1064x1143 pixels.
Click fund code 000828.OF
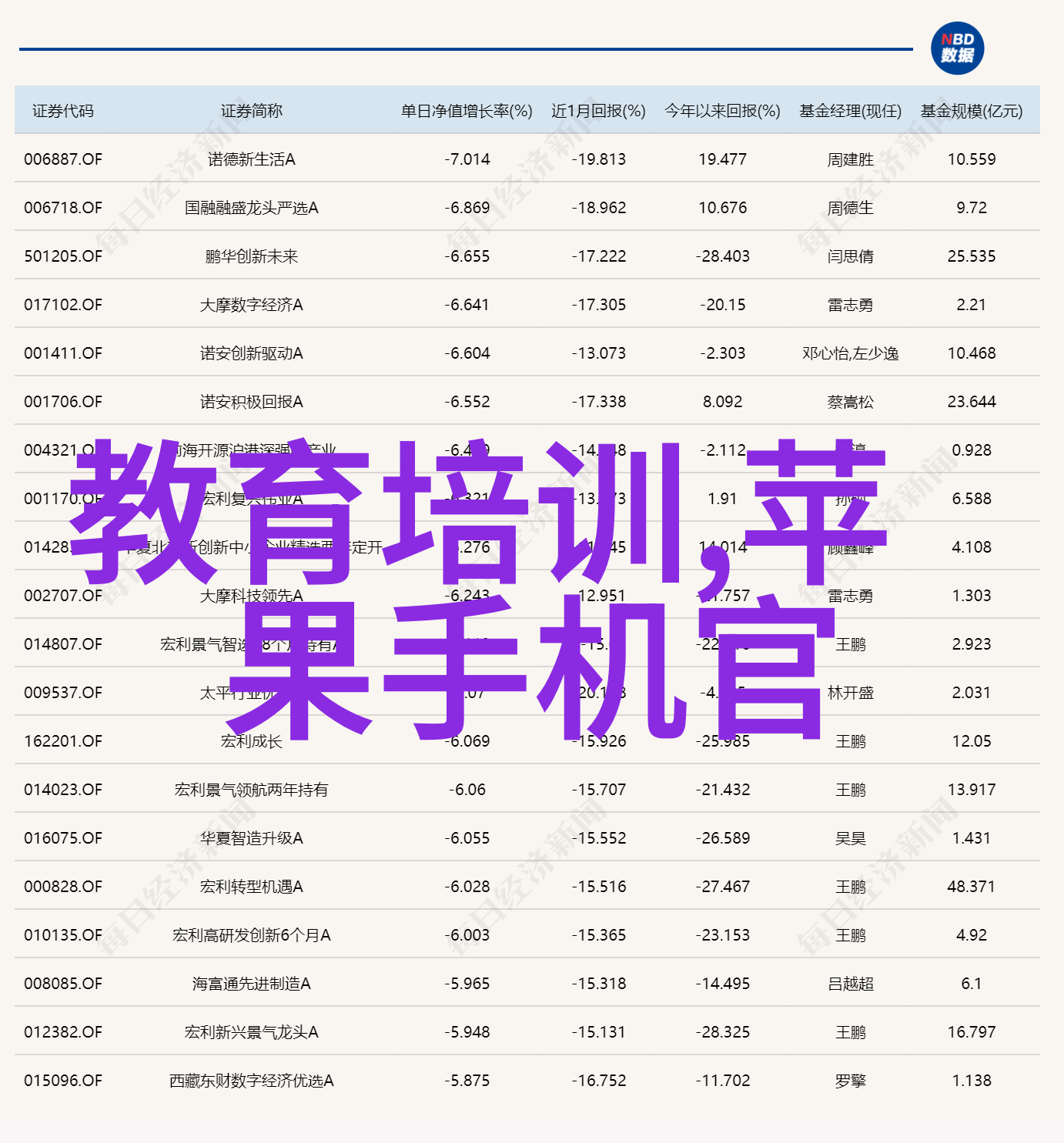(x=63, y=887)
